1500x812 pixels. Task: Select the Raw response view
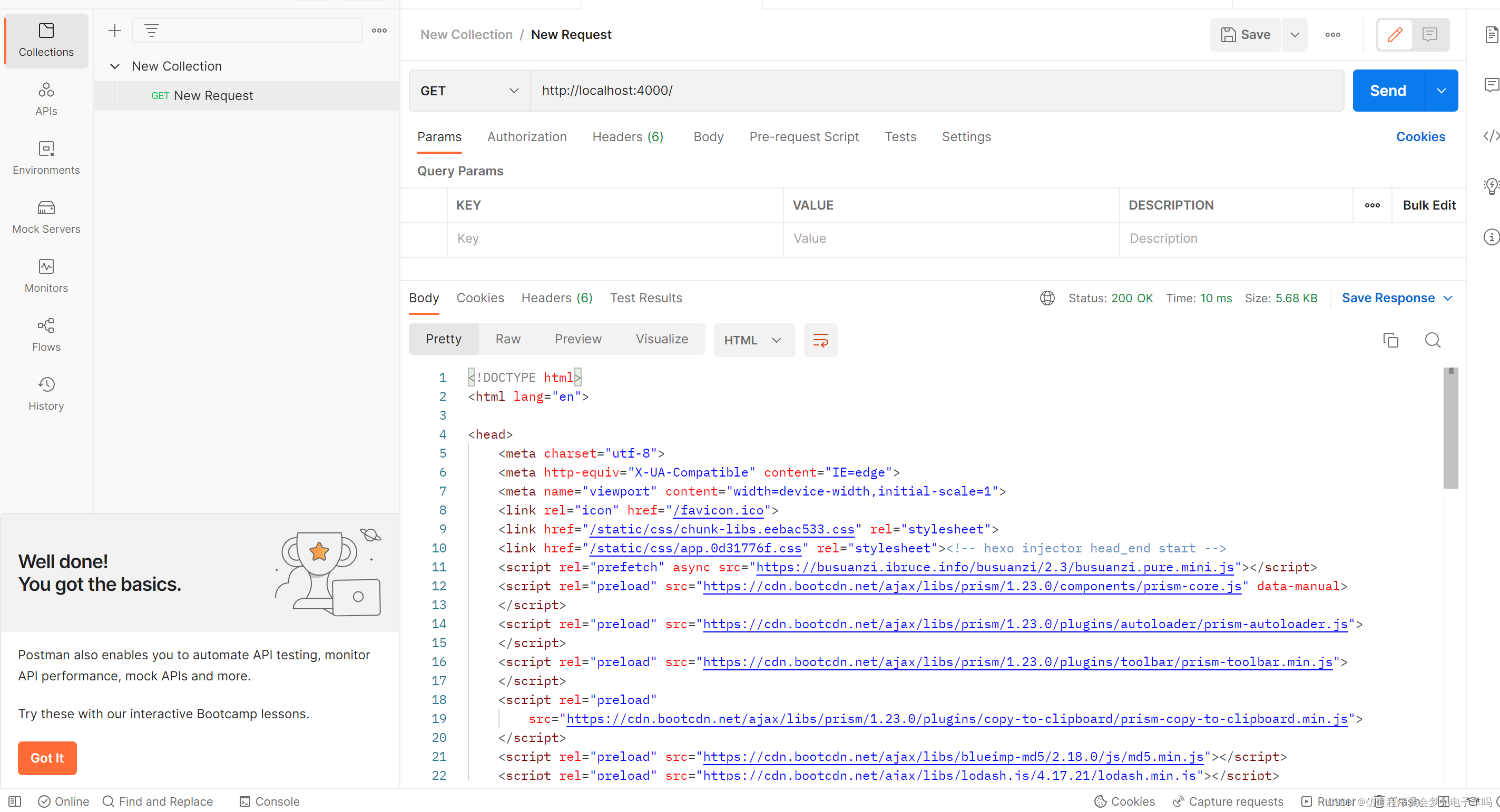click(508, 339)
